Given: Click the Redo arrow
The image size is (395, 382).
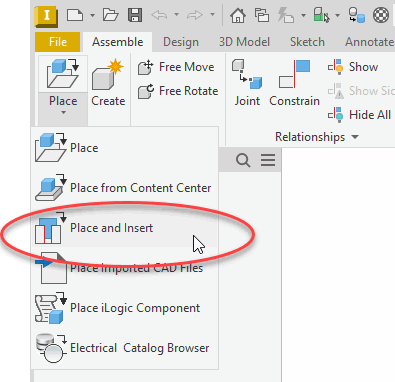Looking at the screenshot, I should click(195, 15).
